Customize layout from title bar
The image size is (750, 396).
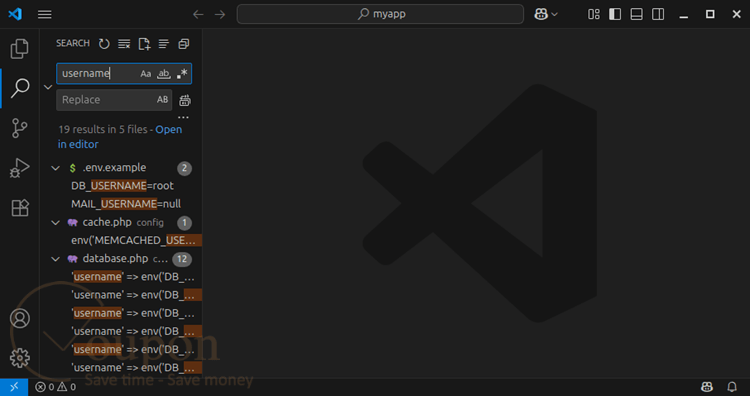pos(594,14)
